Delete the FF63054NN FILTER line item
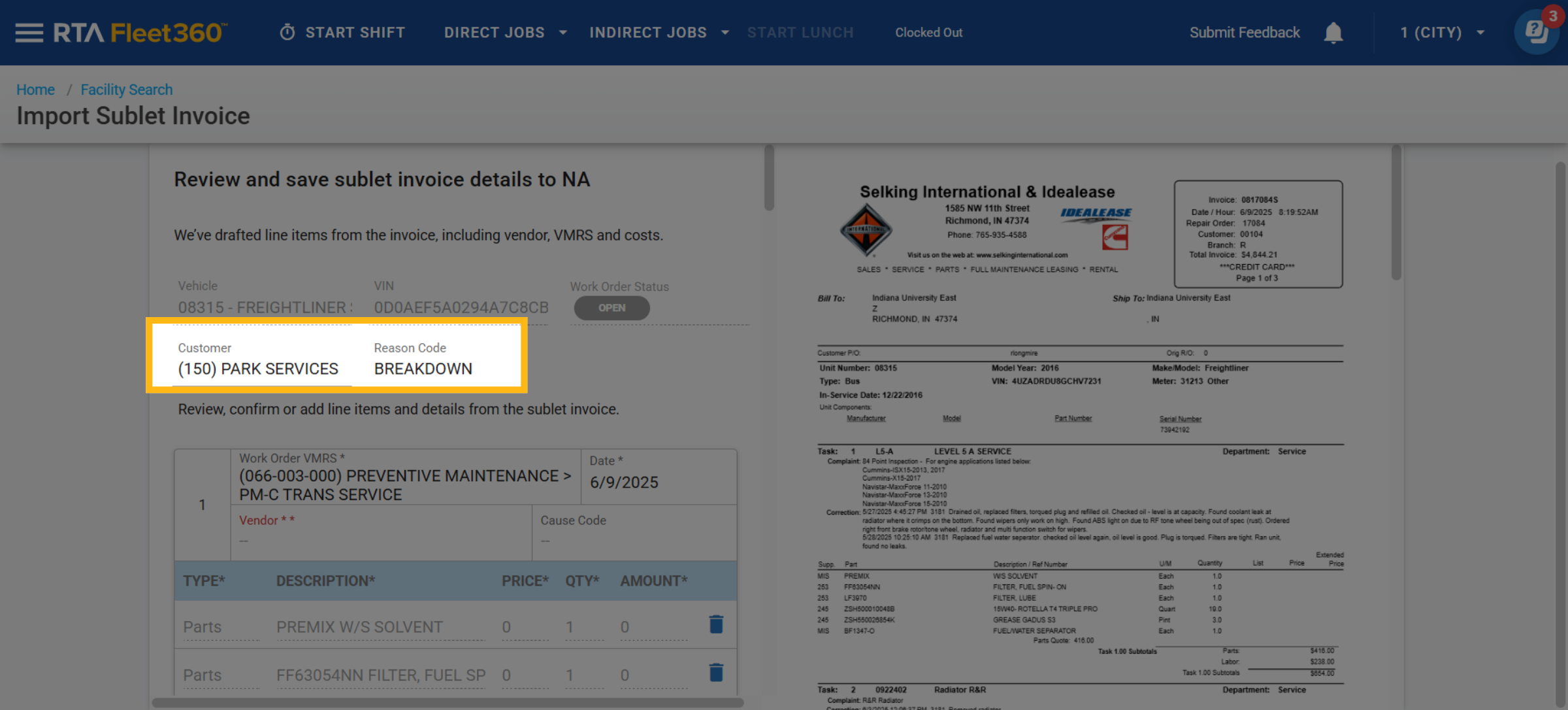The width and height of the screenshot is (1568, 710). coord(716,673)
